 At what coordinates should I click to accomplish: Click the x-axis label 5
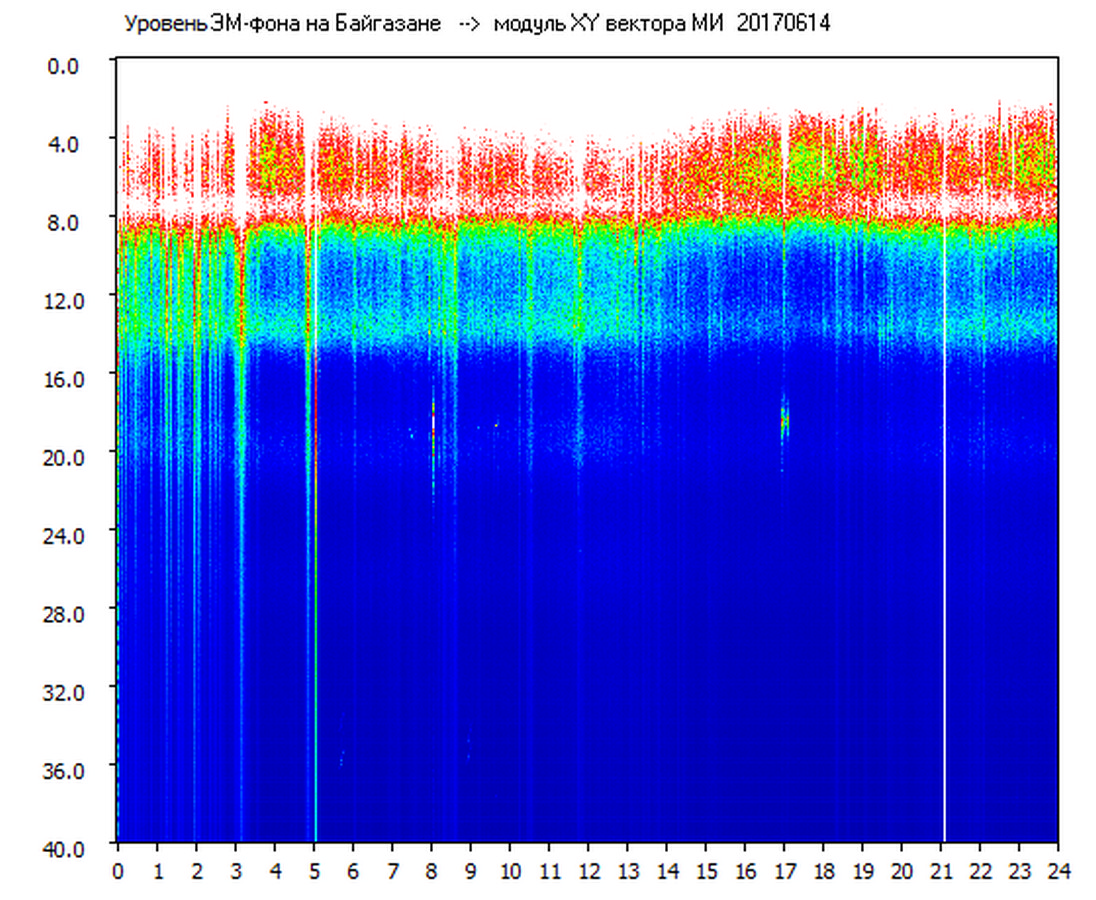[314, 870]
